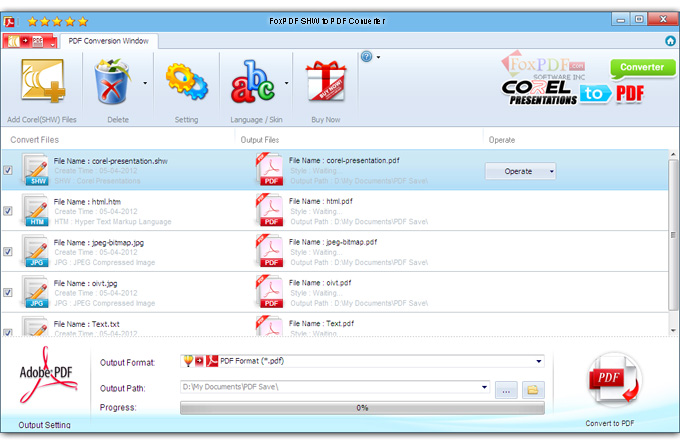
Task: Click the PDF icon for corel-presentation.pdf
Action: (270, 169)
